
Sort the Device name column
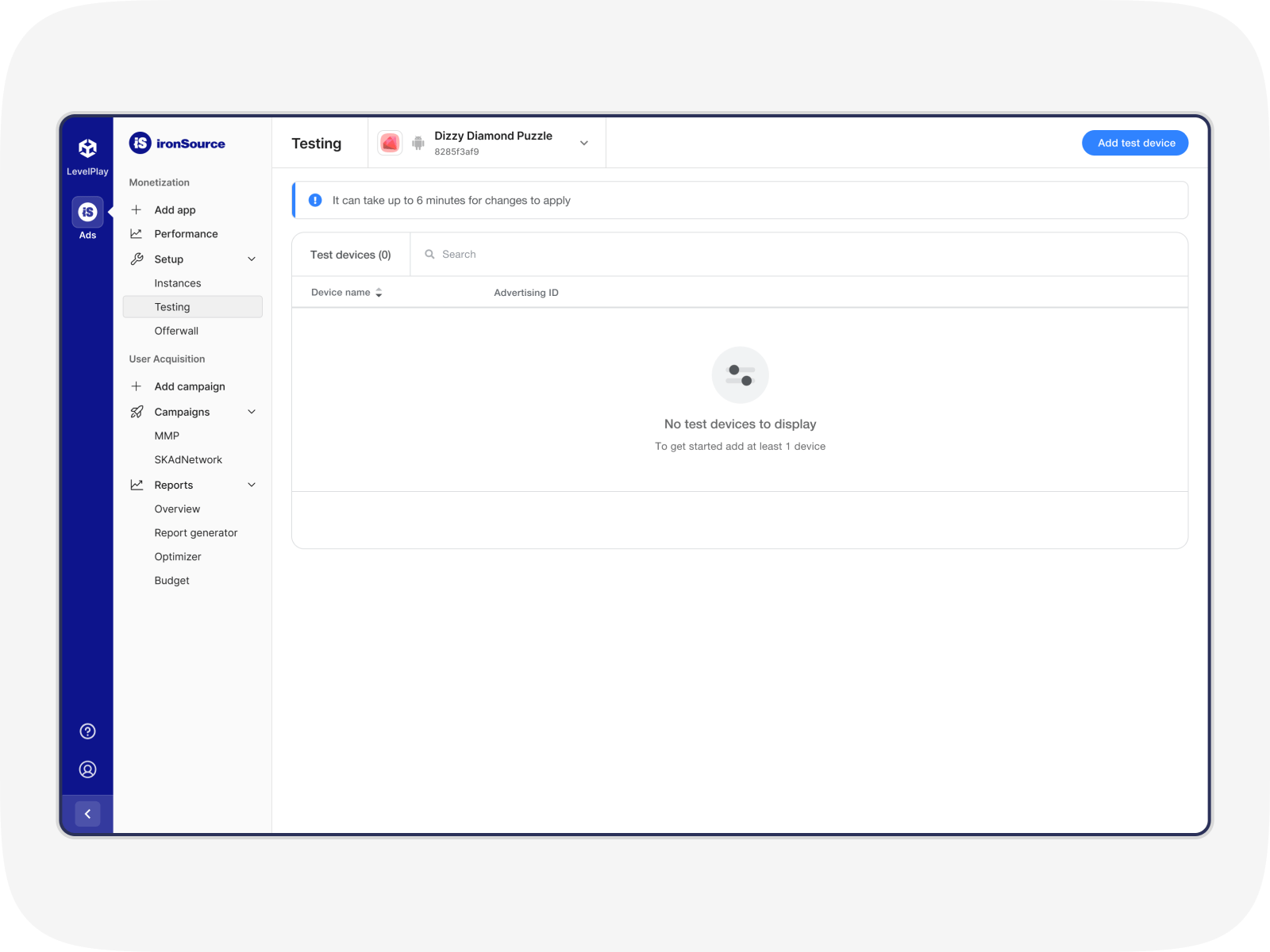[379, 292]
